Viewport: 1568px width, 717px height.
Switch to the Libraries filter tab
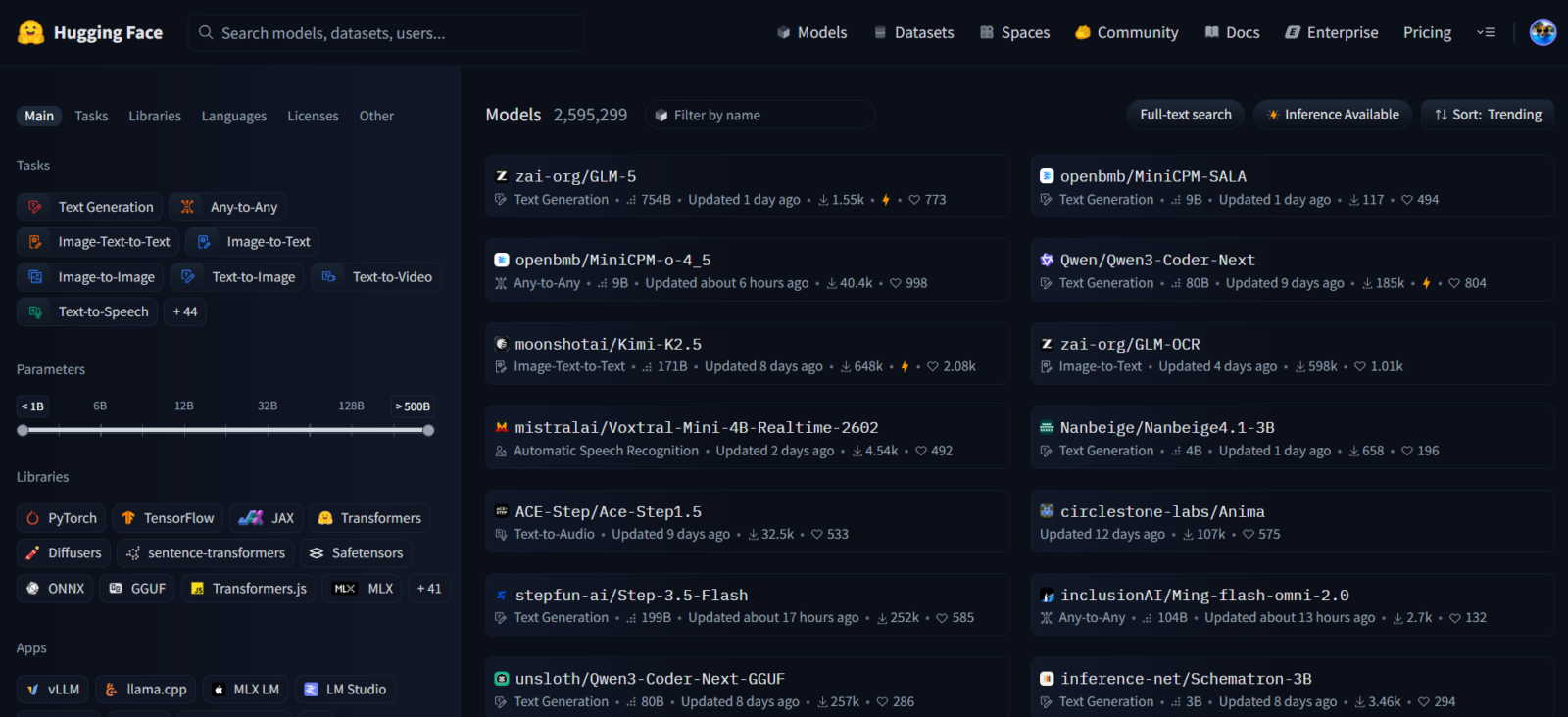click(x=155, y=116)
